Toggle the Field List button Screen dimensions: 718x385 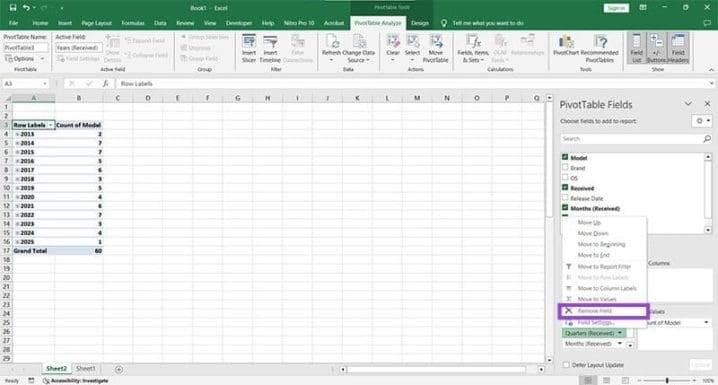pyautogui.click(x=636, y=48)
